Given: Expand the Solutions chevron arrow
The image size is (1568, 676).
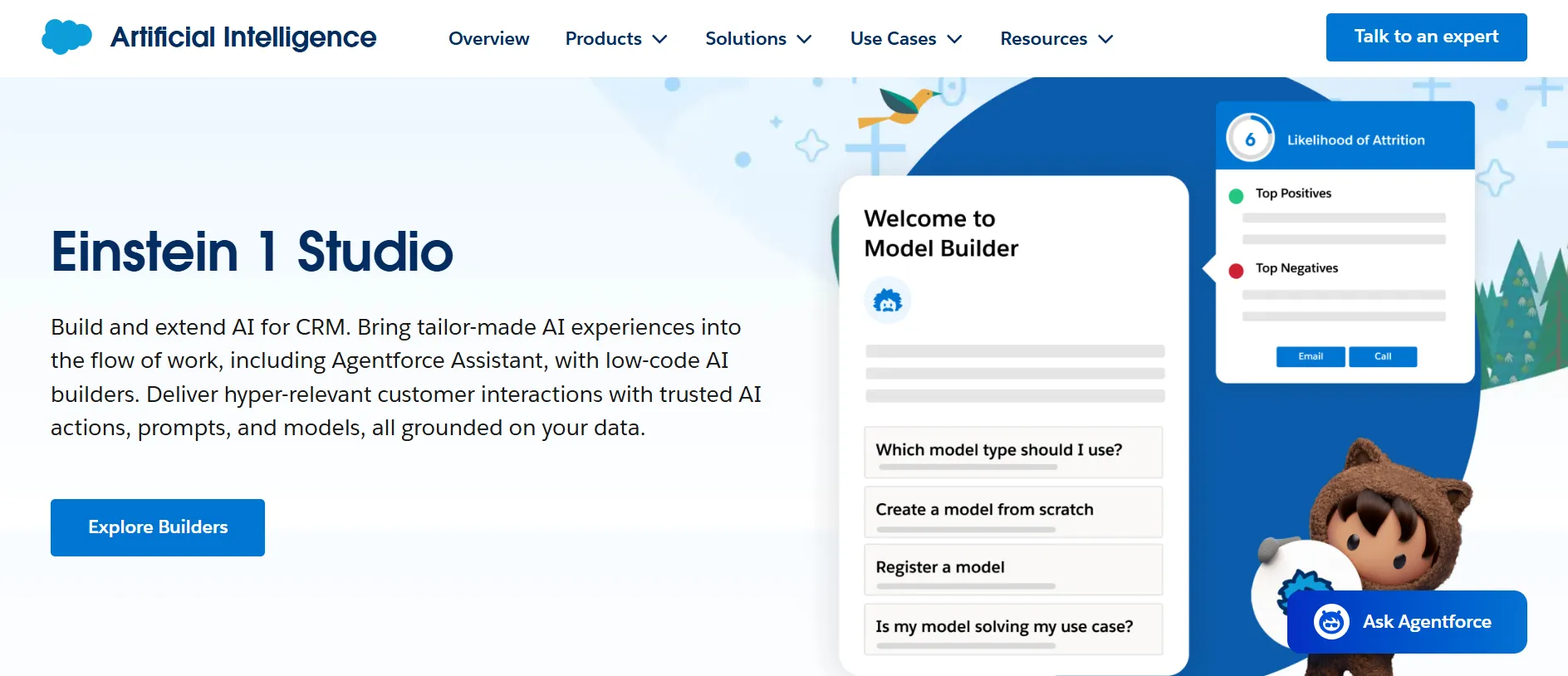Looking at the screenshot, I should point(804,39).
